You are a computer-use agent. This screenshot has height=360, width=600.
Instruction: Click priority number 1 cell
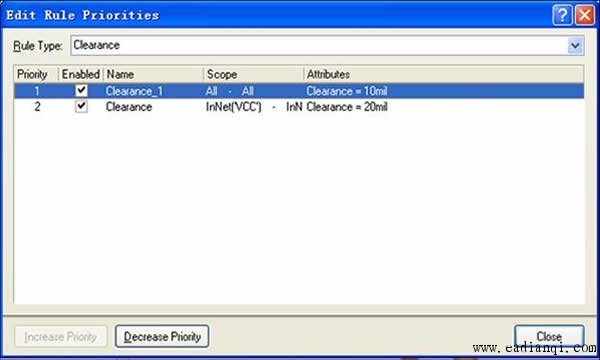click(37, 91)
